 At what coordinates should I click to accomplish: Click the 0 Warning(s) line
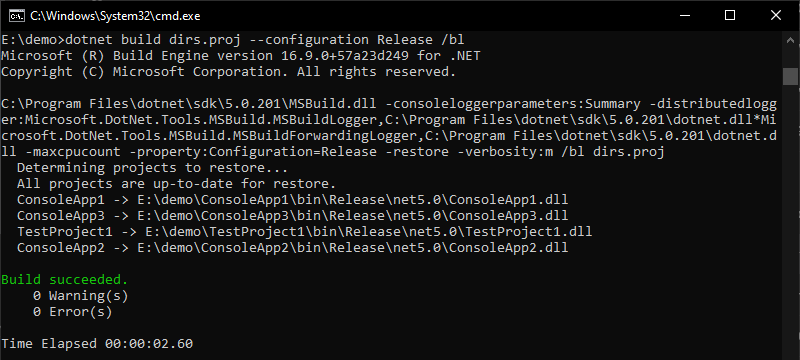click(x=81, y=296)
